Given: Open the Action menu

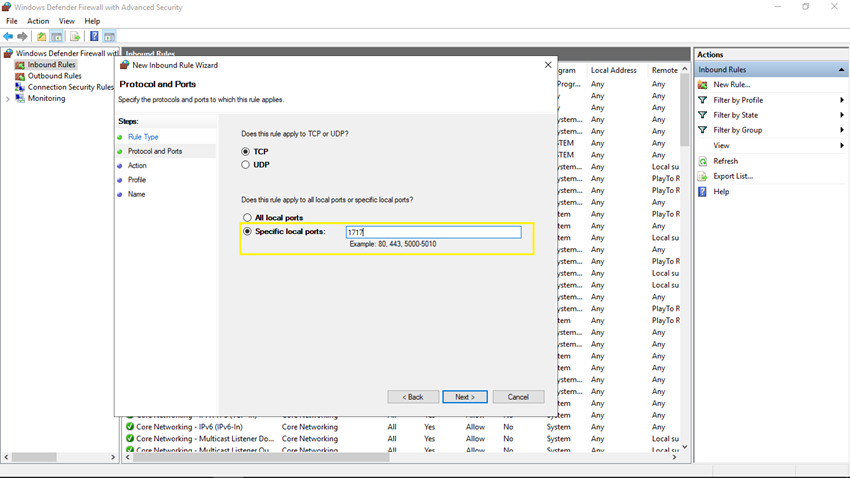Looking at the screenshot, I should pos(38,21).
